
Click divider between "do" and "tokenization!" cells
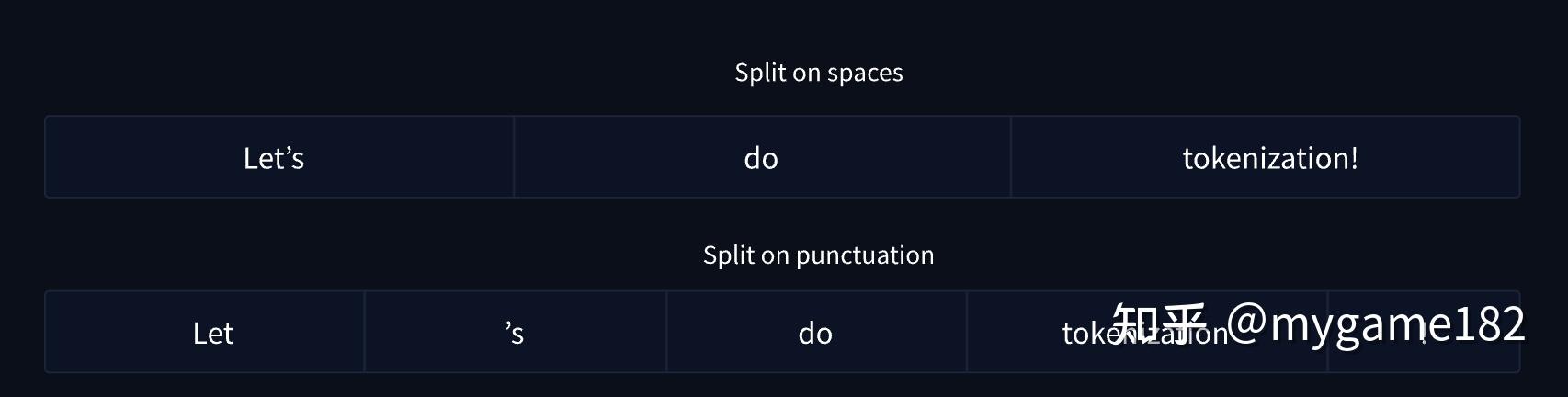pyautogui.click(x=1011, y=157)
